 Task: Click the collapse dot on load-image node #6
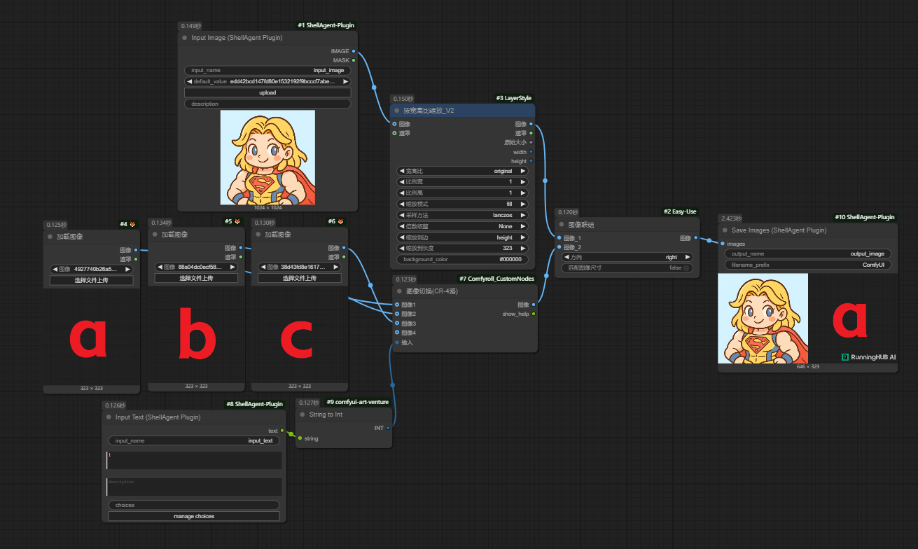(258, 235)
